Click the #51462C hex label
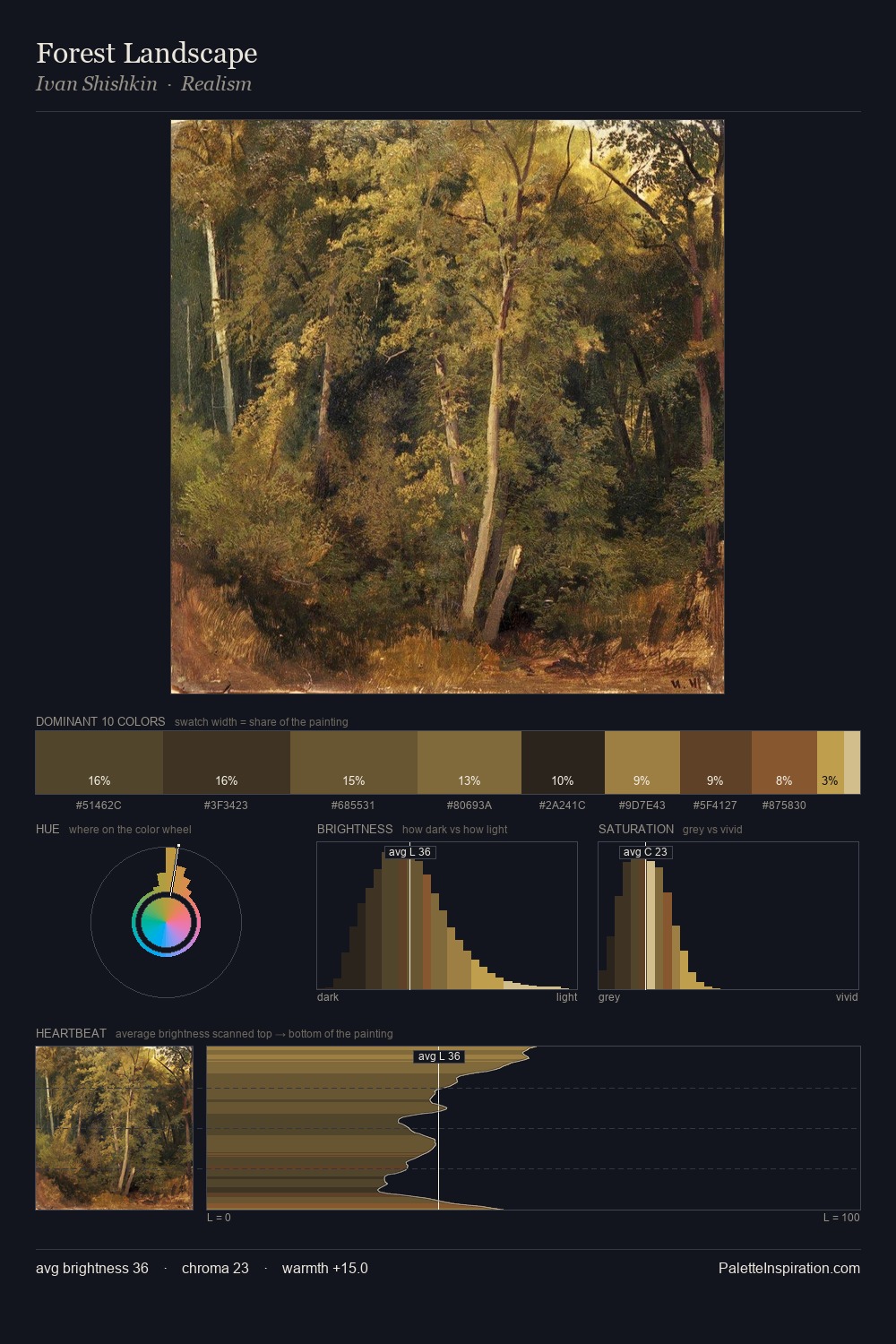 (99, 806)
